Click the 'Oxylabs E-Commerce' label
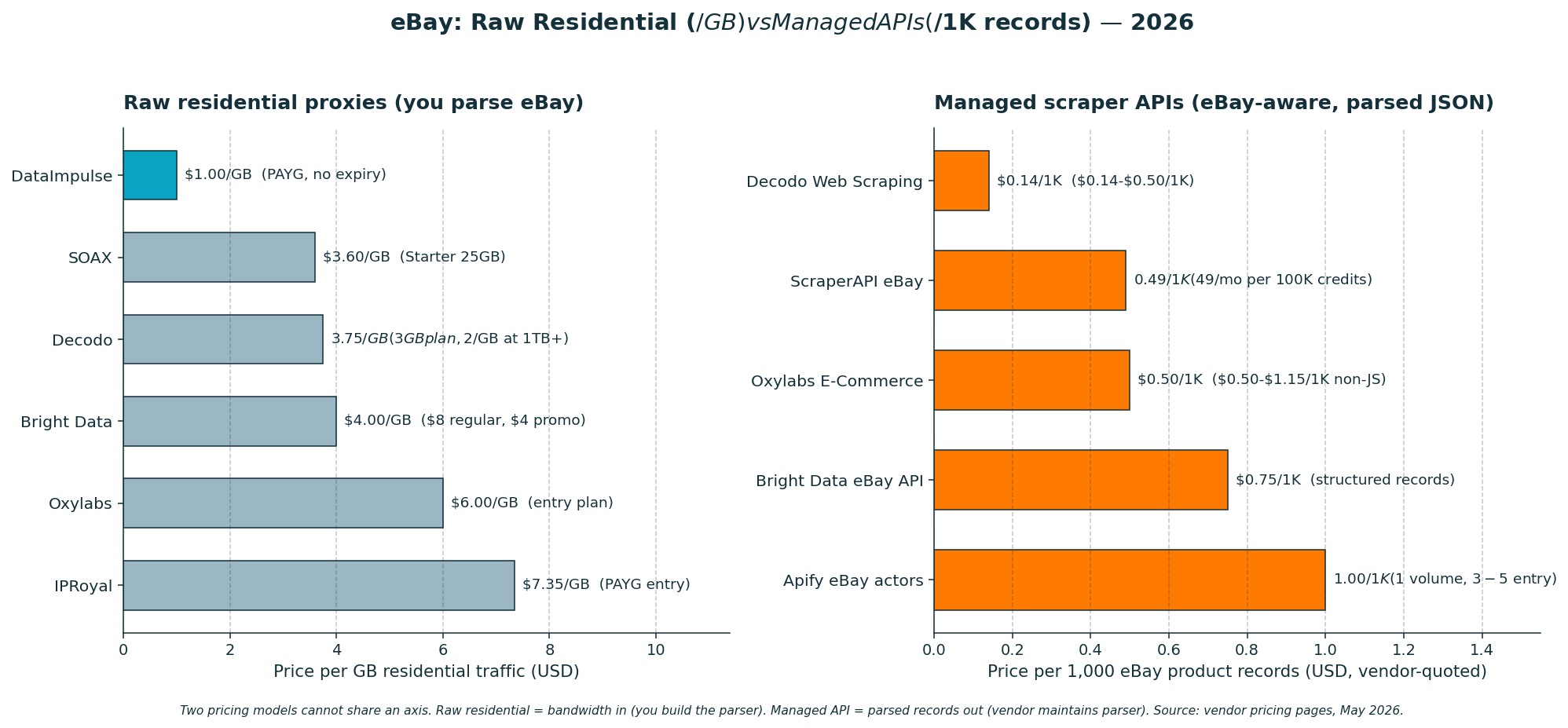1568x728 pixels. click(837, 381)
